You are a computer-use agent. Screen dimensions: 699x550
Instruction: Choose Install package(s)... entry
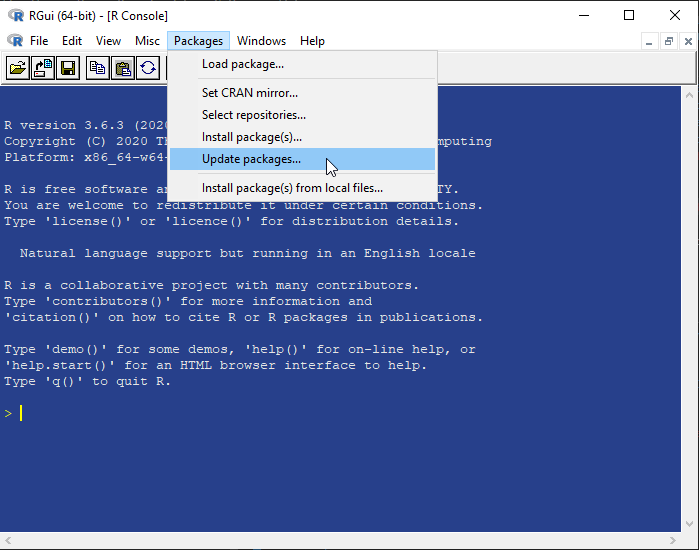click(x=252, y=137)
